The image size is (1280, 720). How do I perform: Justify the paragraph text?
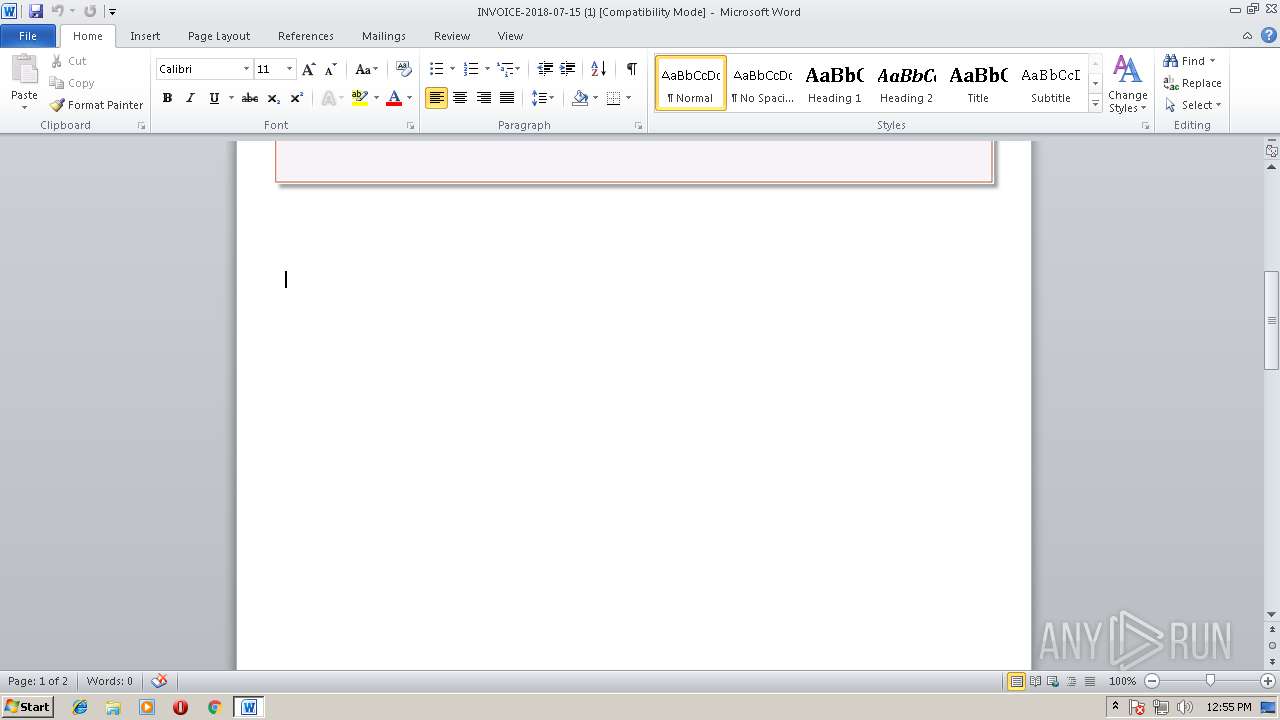[507, 98]
